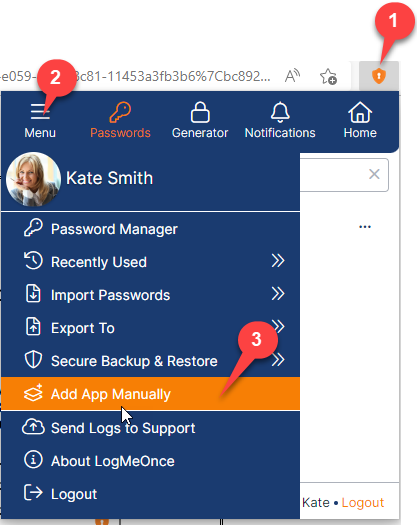This screenshot has width=417, height=525.
Task: Click the info icon beside About LogMeOnce
Action: tap(33, 459)
